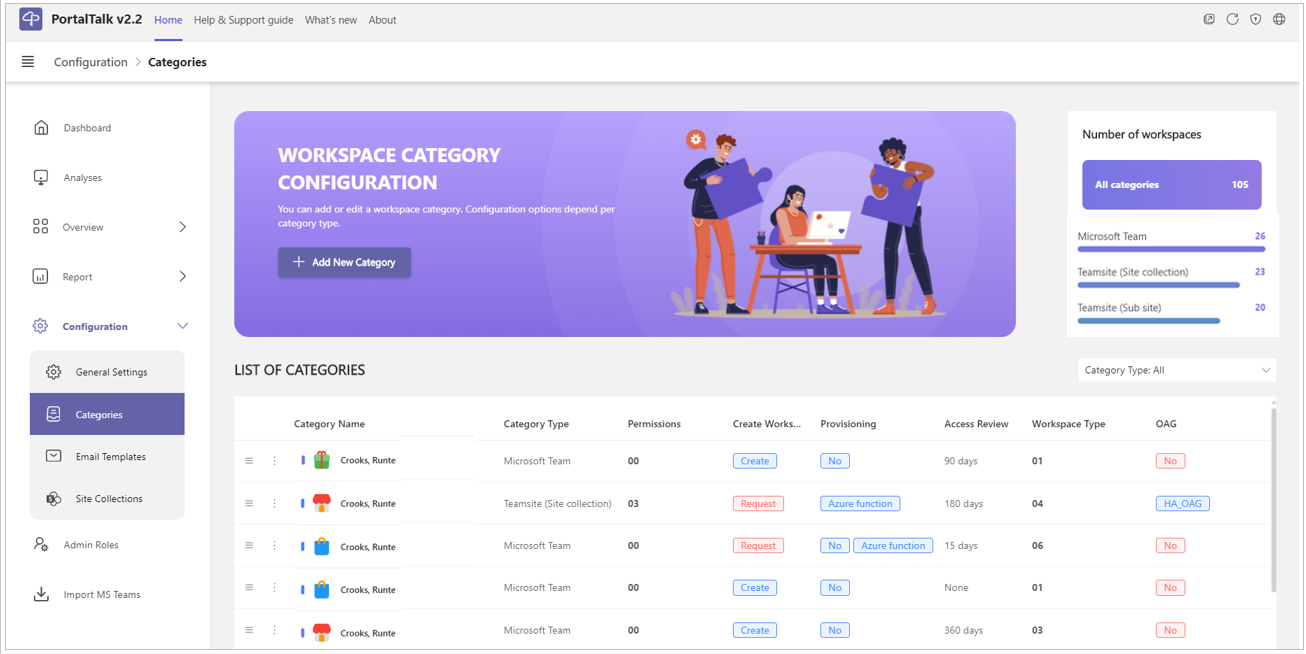Click the PortalTalk logo icon
Image resolution: width=1306 pixels, height=654 pixels.
click(31, 19)
